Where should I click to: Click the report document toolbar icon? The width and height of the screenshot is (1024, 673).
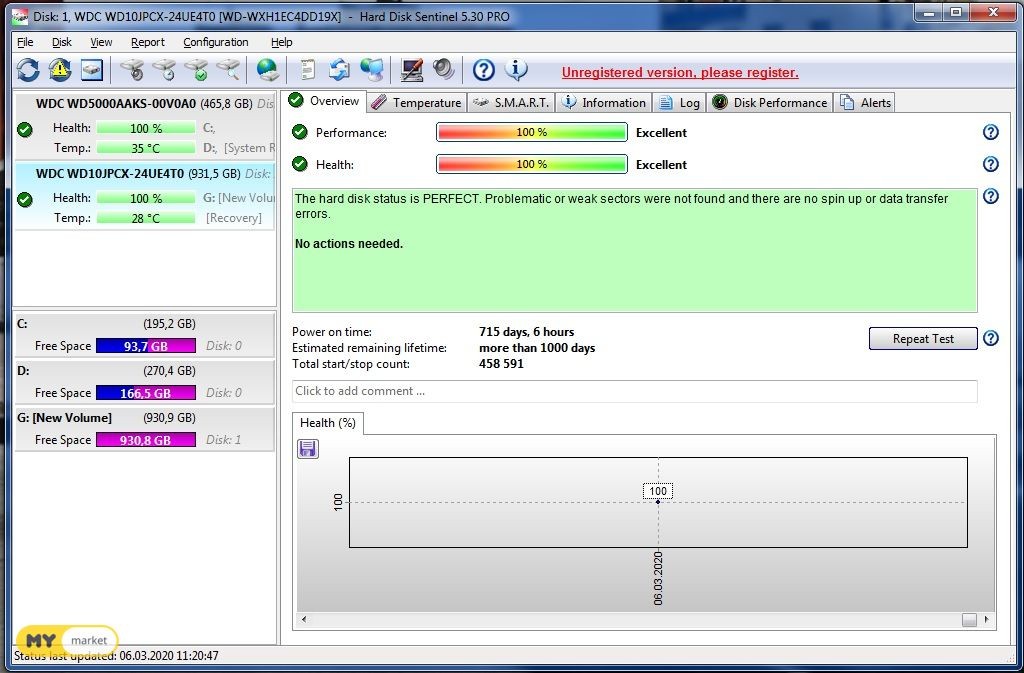(x=307, y=69)
